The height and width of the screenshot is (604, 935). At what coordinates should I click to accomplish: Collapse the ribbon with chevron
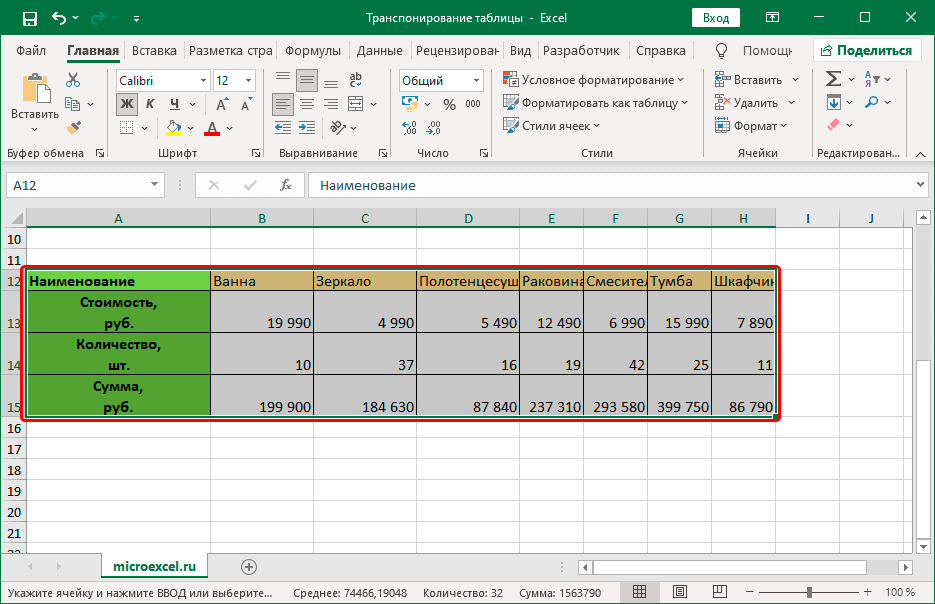pos(920,154)
